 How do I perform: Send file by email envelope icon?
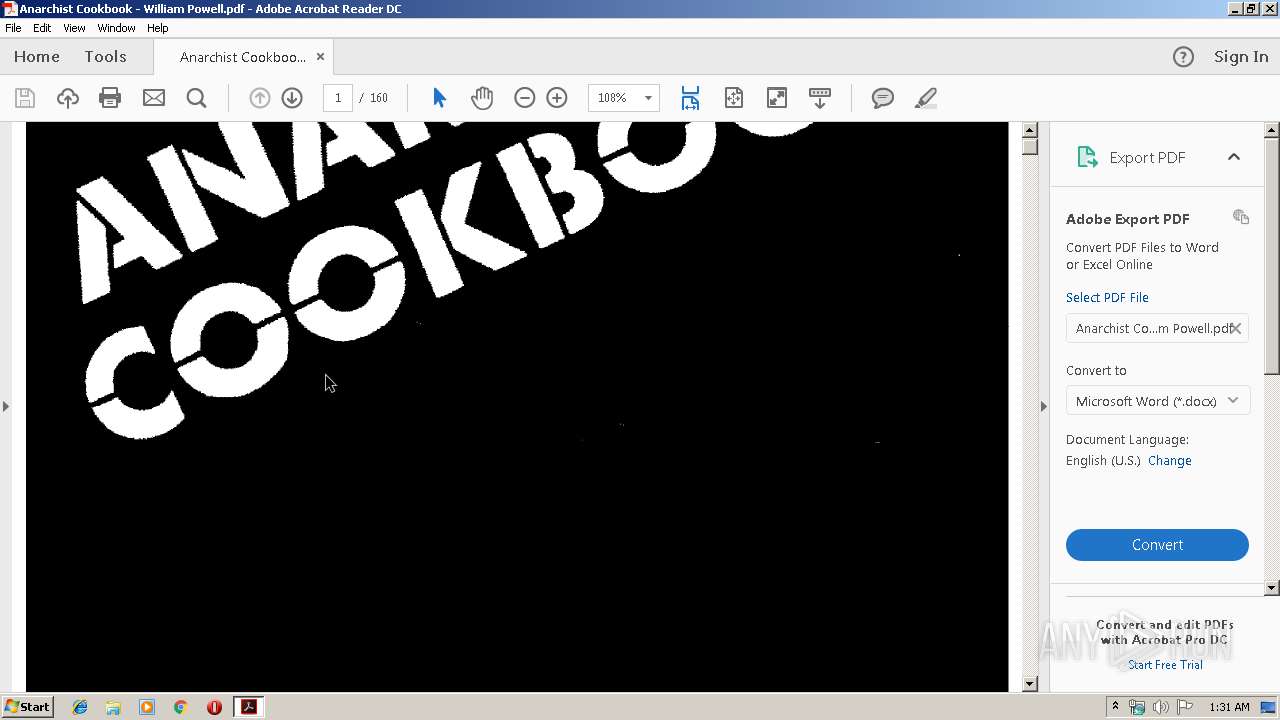(x=153, y=98)
